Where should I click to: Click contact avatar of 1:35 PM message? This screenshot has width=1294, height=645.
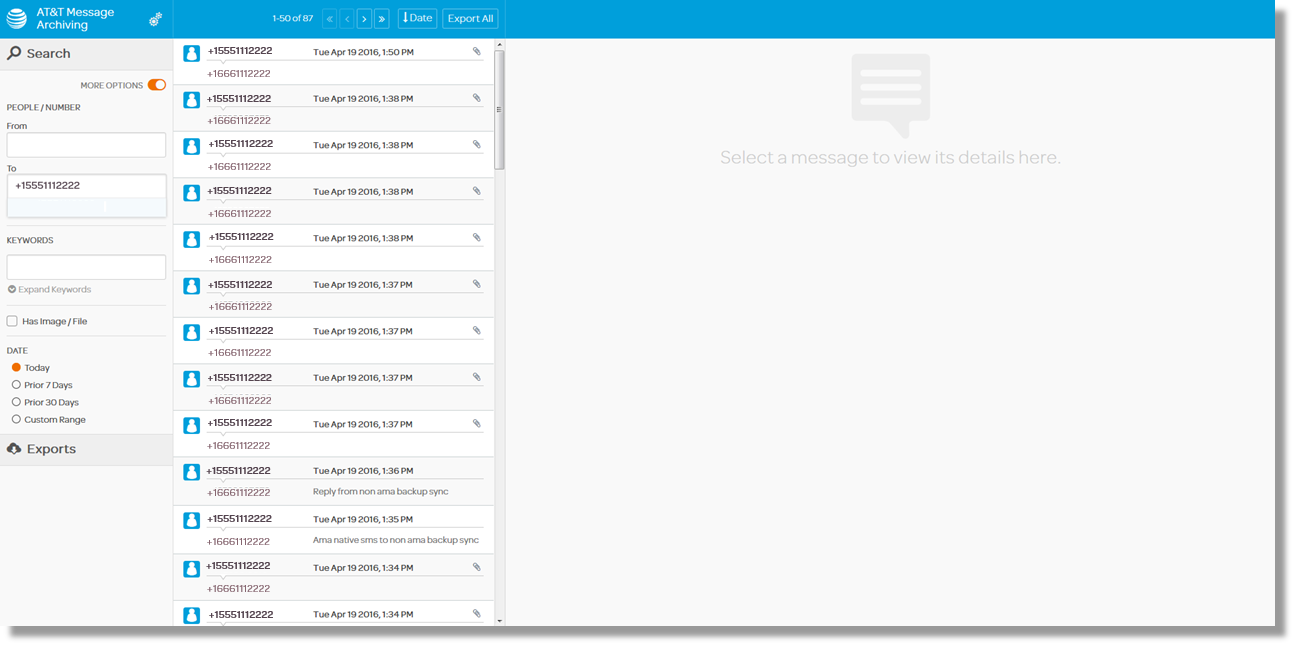192,521
